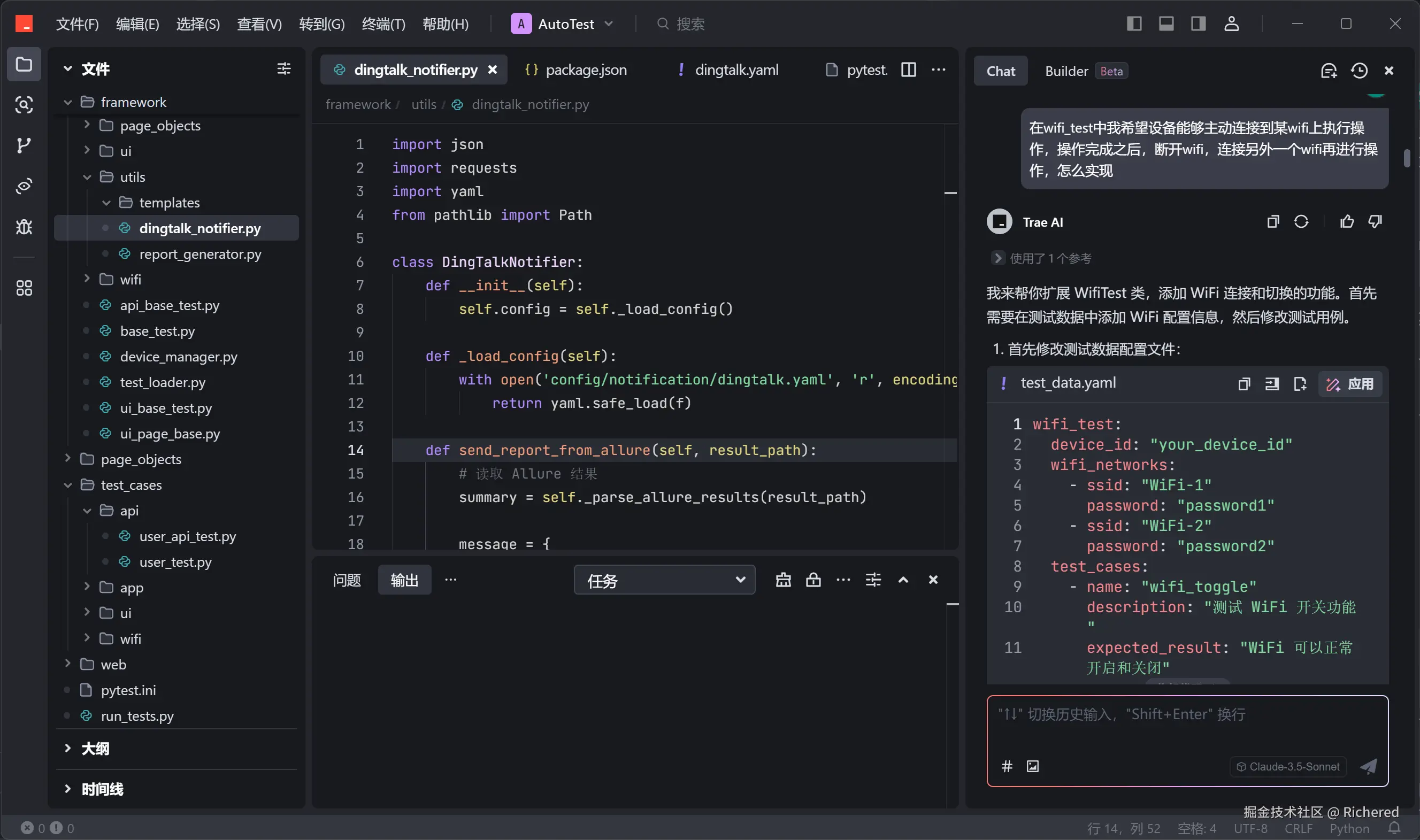Image resolution: width=1420 pixels, height=840 pixels.
Task: Open the debug bug icon in sidebar
Action: tap(23, 227)
